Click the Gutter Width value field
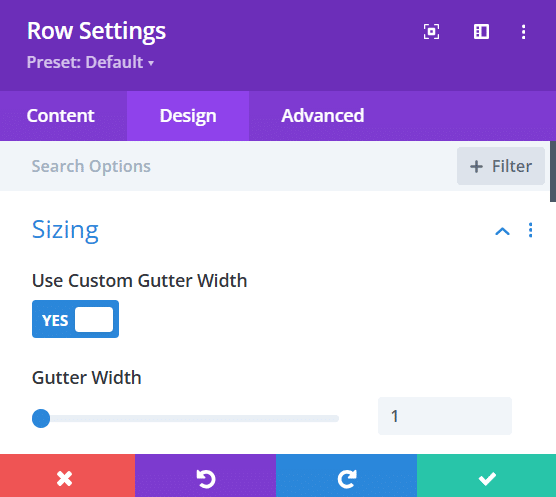Screen dimensions: 556x497 [x=445, y=416]
